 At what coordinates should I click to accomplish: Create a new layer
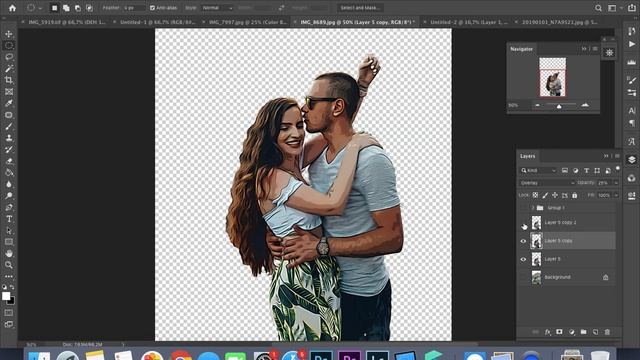click(x=595, y=332)
